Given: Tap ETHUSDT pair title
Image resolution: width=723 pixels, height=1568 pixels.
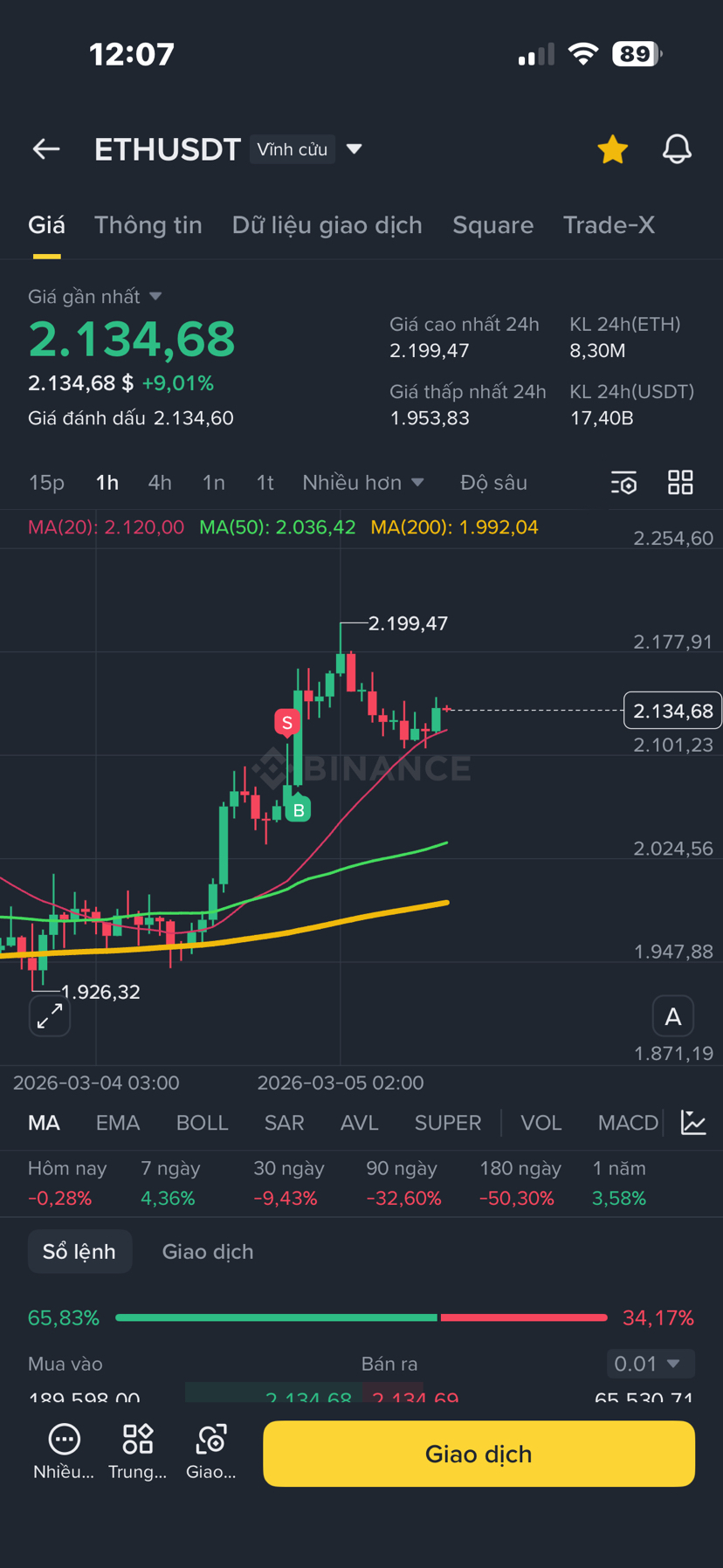Looking at the screenshot, I should click(168, 149).
